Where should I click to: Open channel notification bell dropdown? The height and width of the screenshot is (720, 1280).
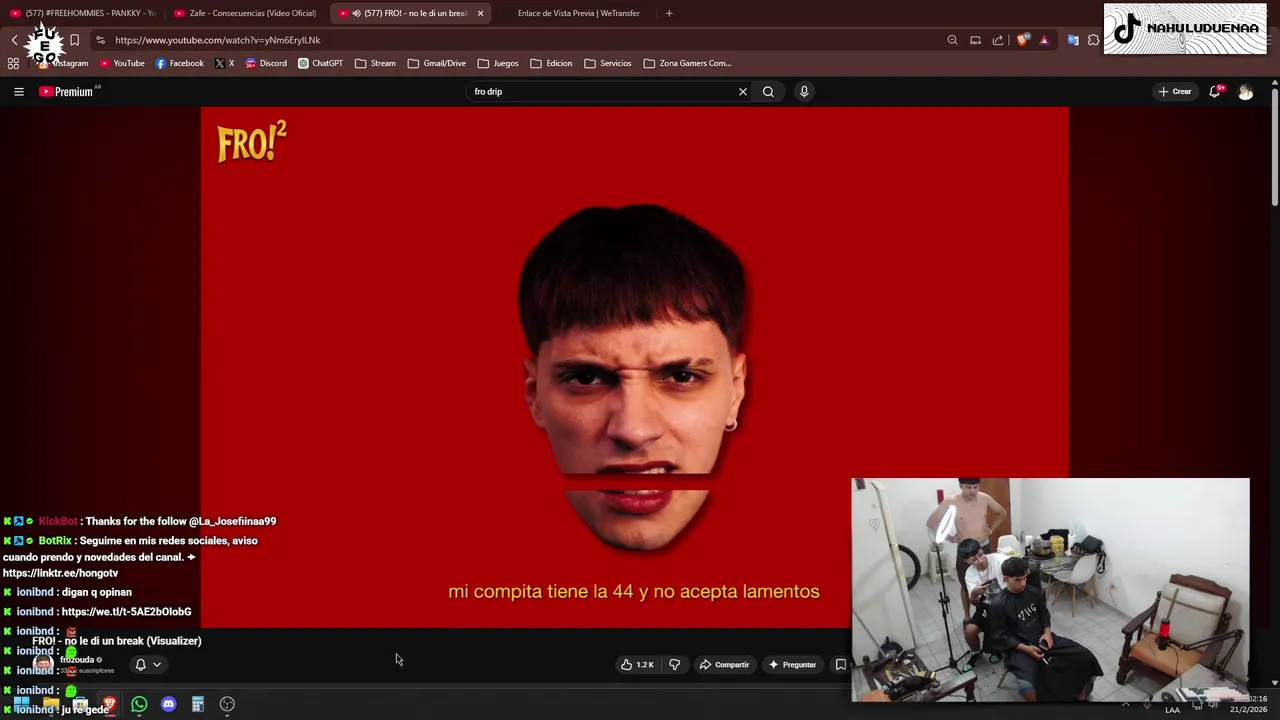[148, 664]
